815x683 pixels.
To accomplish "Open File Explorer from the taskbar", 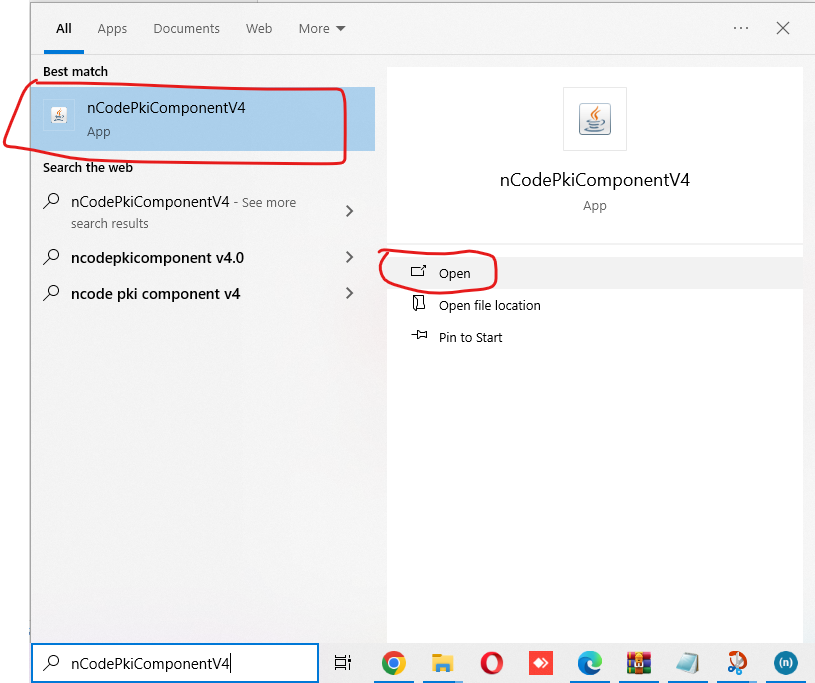I will pyautogui.click(x=442, y=663).
